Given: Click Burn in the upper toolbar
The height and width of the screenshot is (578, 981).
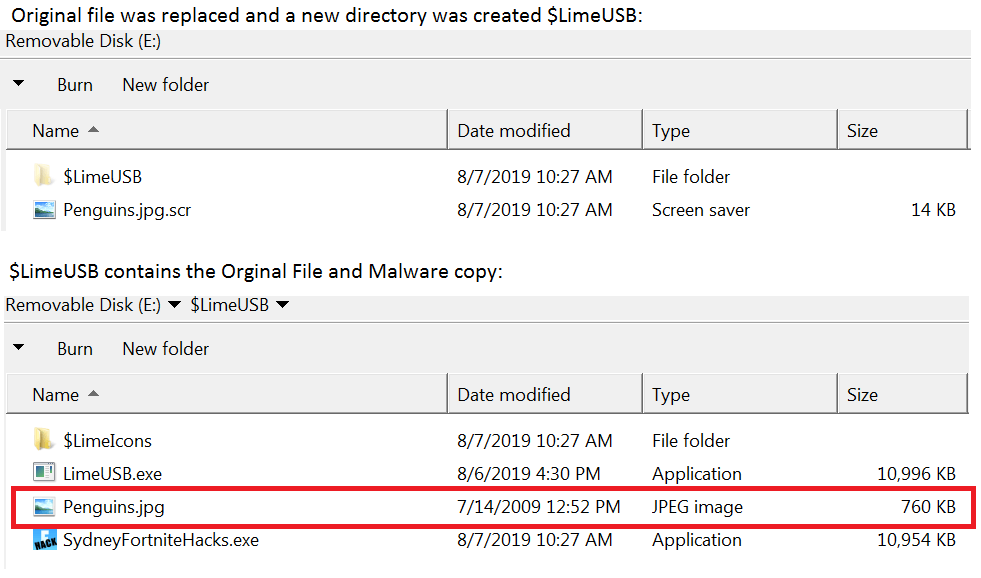Looking at the screenshot, I should [75, 84].
